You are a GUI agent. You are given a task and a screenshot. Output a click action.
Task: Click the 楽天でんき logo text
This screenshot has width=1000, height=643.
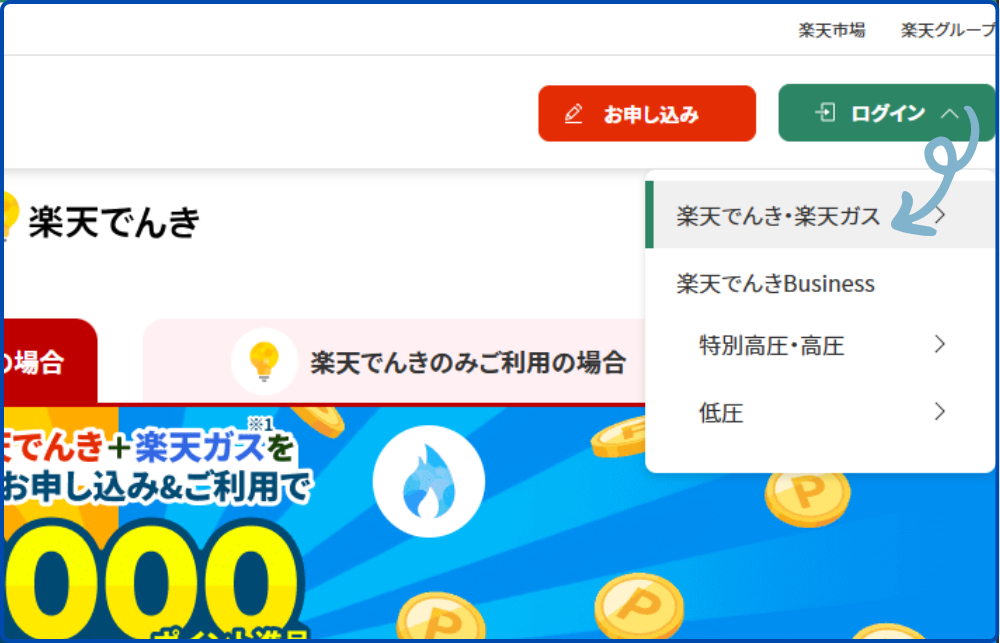point(115,221)
